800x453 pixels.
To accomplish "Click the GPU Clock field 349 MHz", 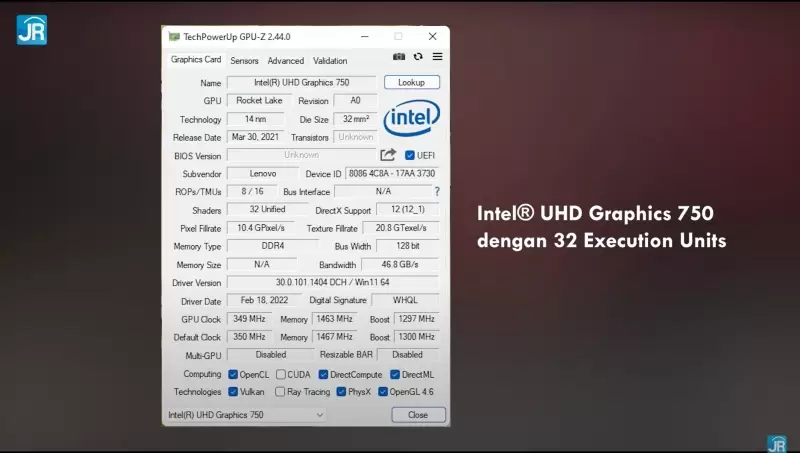I will [249, 319].
